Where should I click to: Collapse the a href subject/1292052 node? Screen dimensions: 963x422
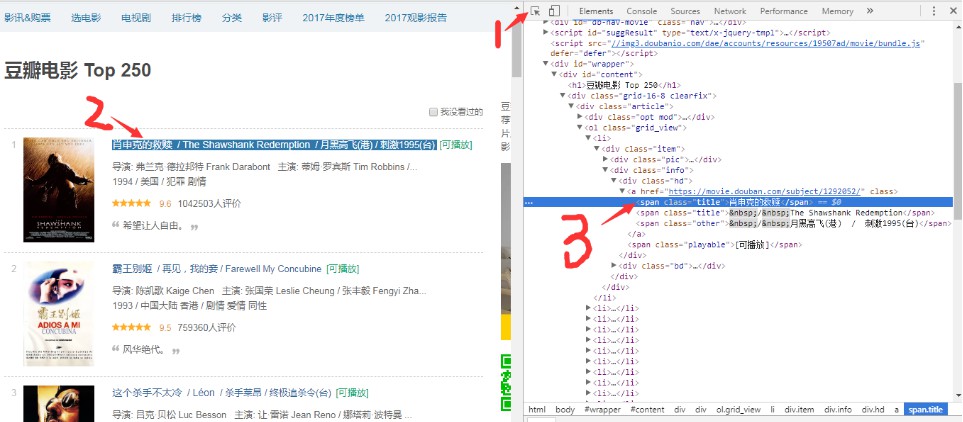point(623,192)
